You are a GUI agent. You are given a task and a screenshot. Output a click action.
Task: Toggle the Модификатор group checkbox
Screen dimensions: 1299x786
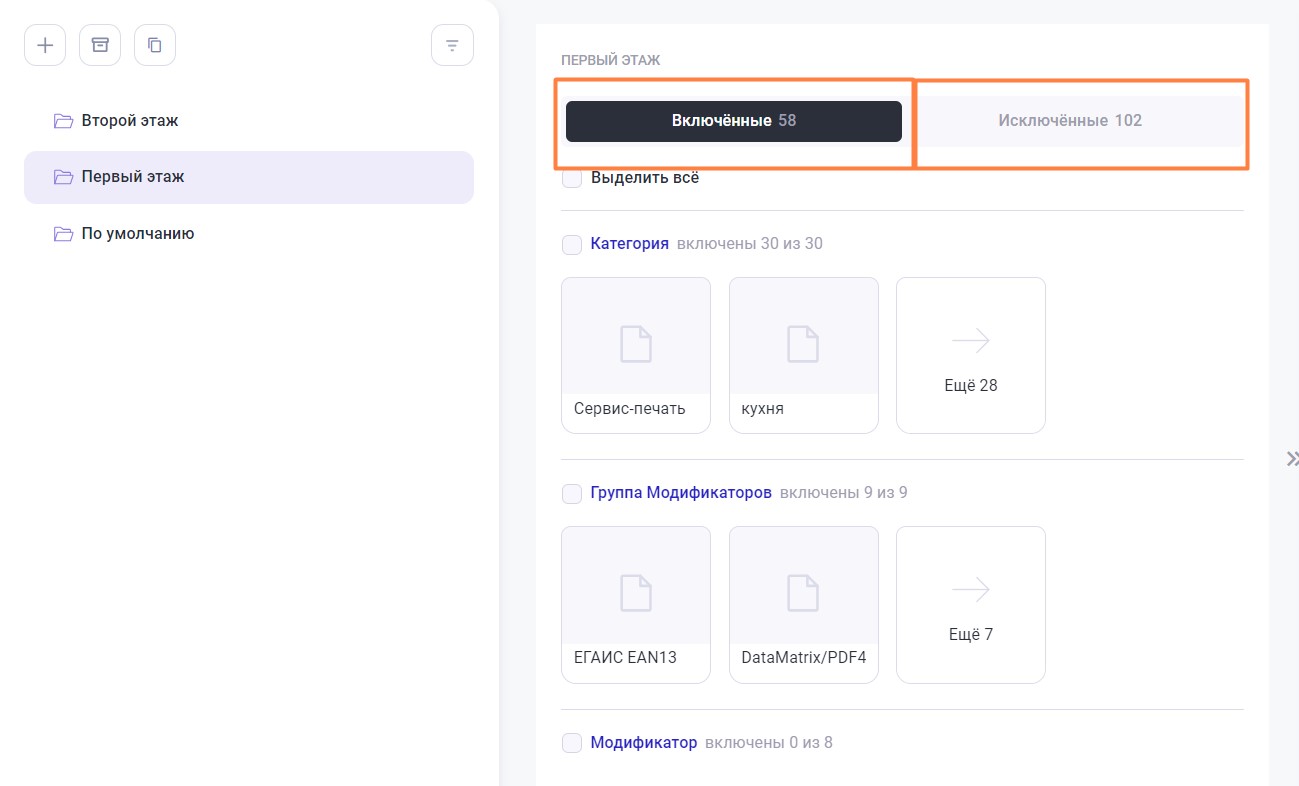tap(572, 743)
